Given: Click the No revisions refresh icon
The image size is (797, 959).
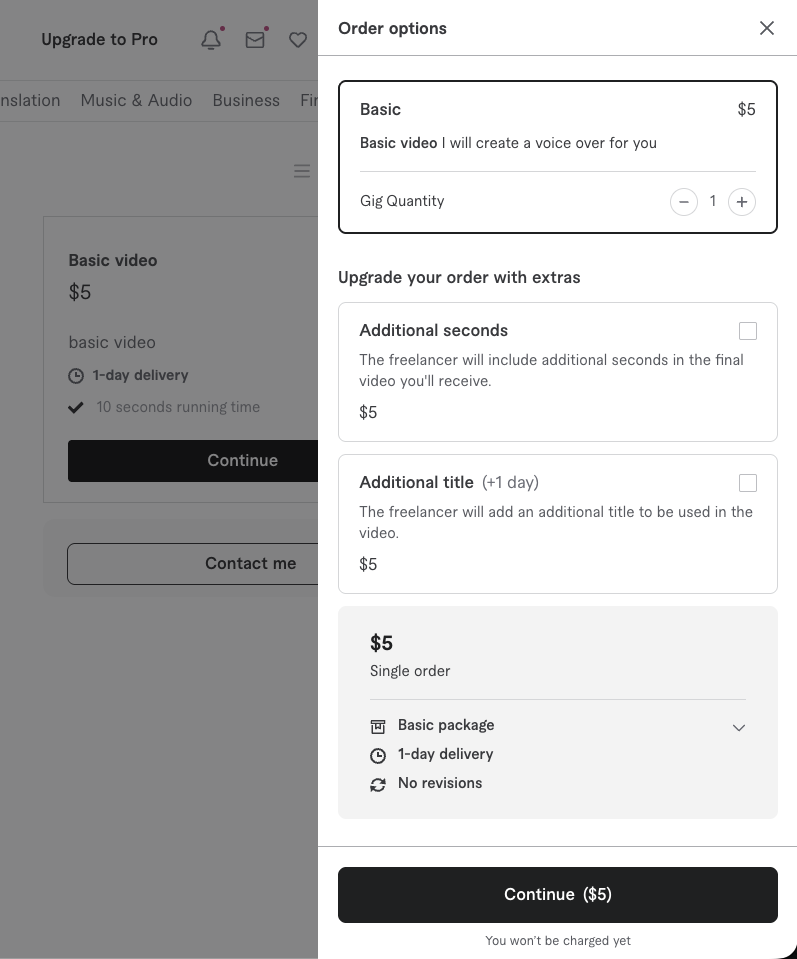Looking at the screenshot, I should [x=378, y=785].
